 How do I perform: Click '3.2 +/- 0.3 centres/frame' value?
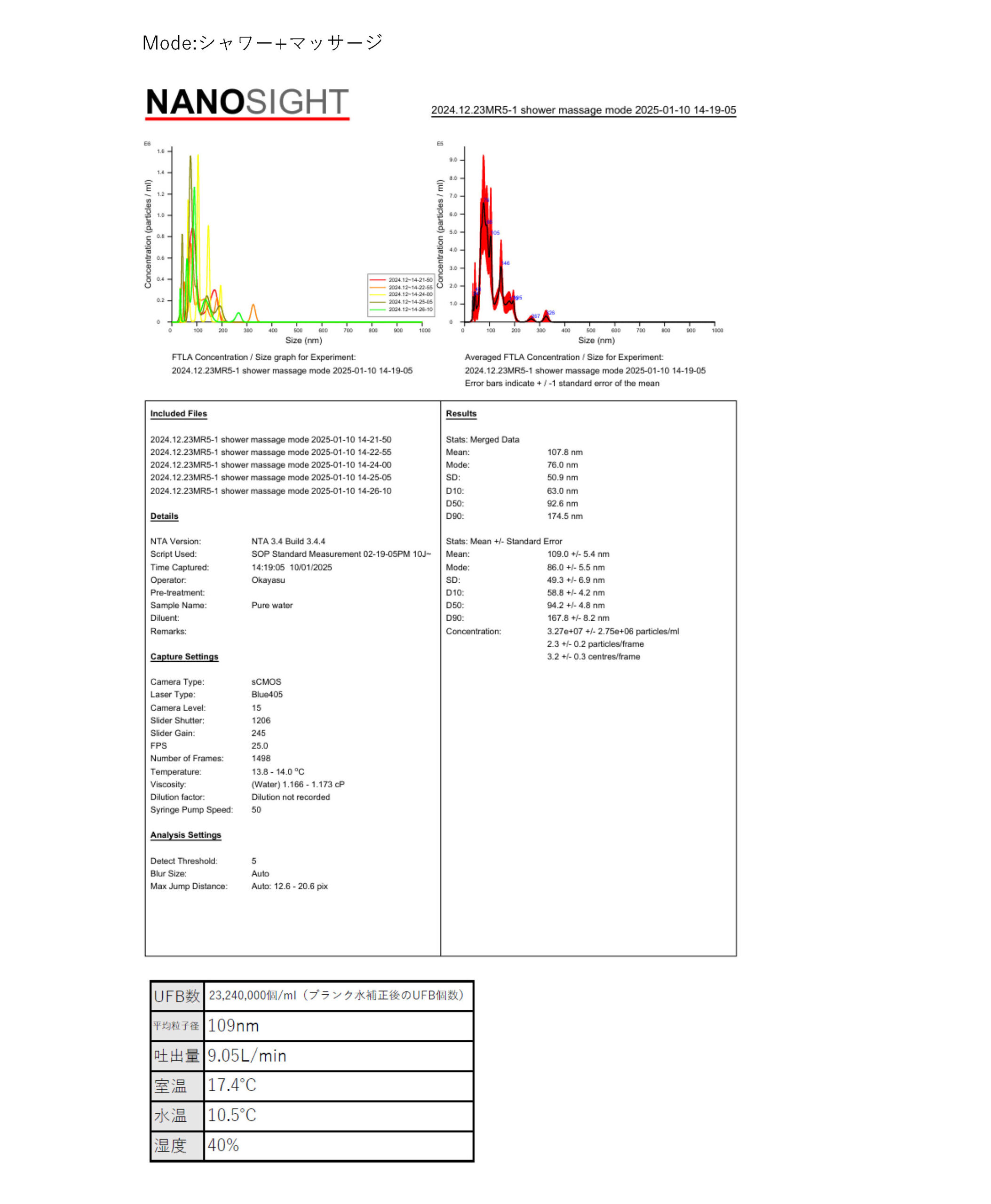tap(594, 657)
